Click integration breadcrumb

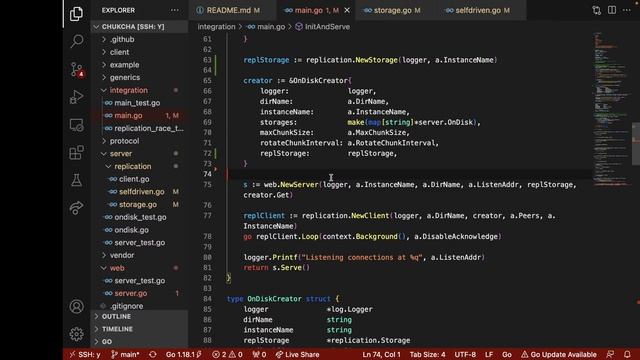[x=216, y=27]
